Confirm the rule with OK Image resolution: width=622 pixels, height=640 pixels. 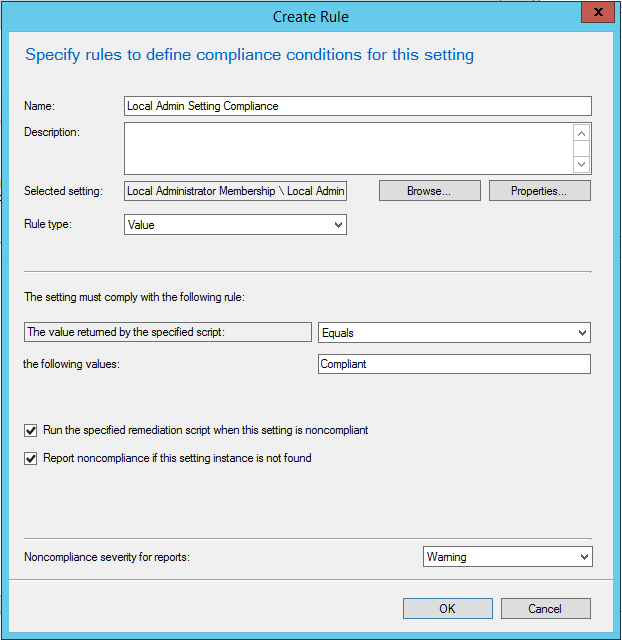tap(447, 608)
